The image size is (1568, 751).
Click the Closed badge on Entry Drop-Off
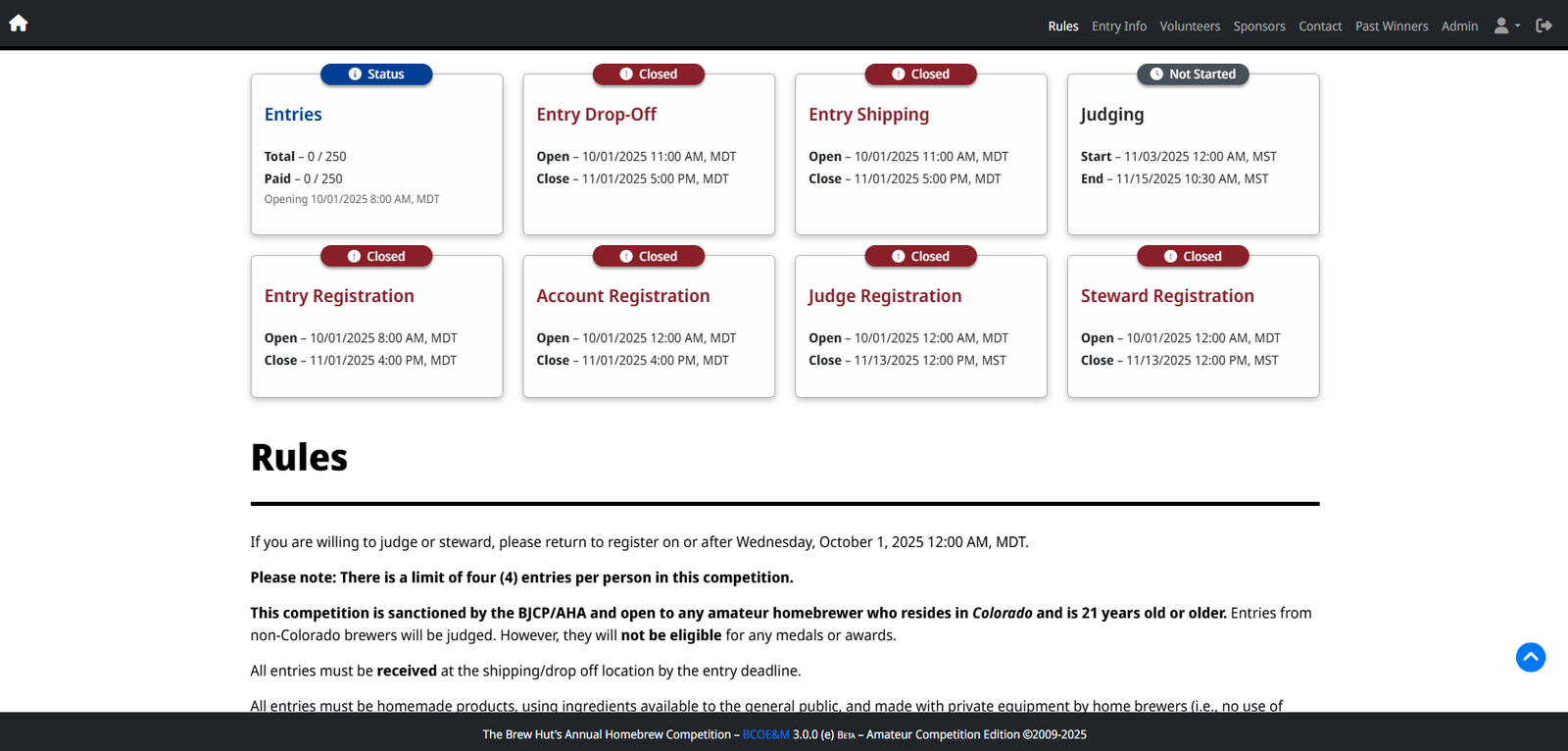[649, 75]
